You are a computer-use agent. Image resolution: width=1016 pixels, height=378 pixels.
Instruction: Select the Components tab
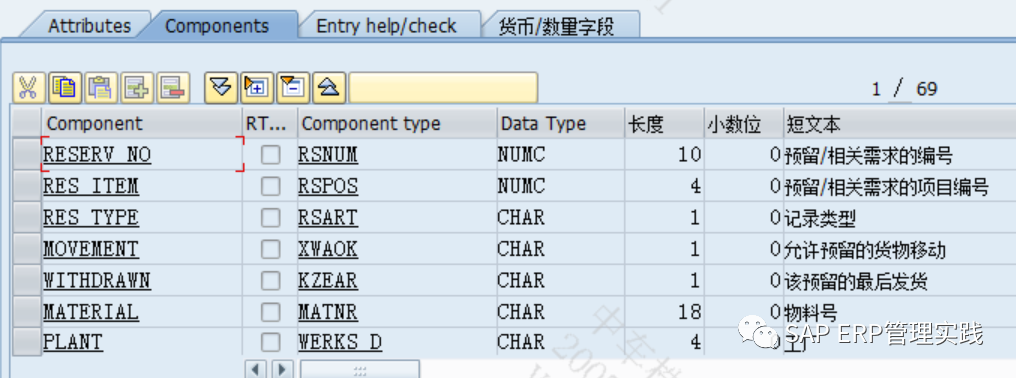[217, 26]
